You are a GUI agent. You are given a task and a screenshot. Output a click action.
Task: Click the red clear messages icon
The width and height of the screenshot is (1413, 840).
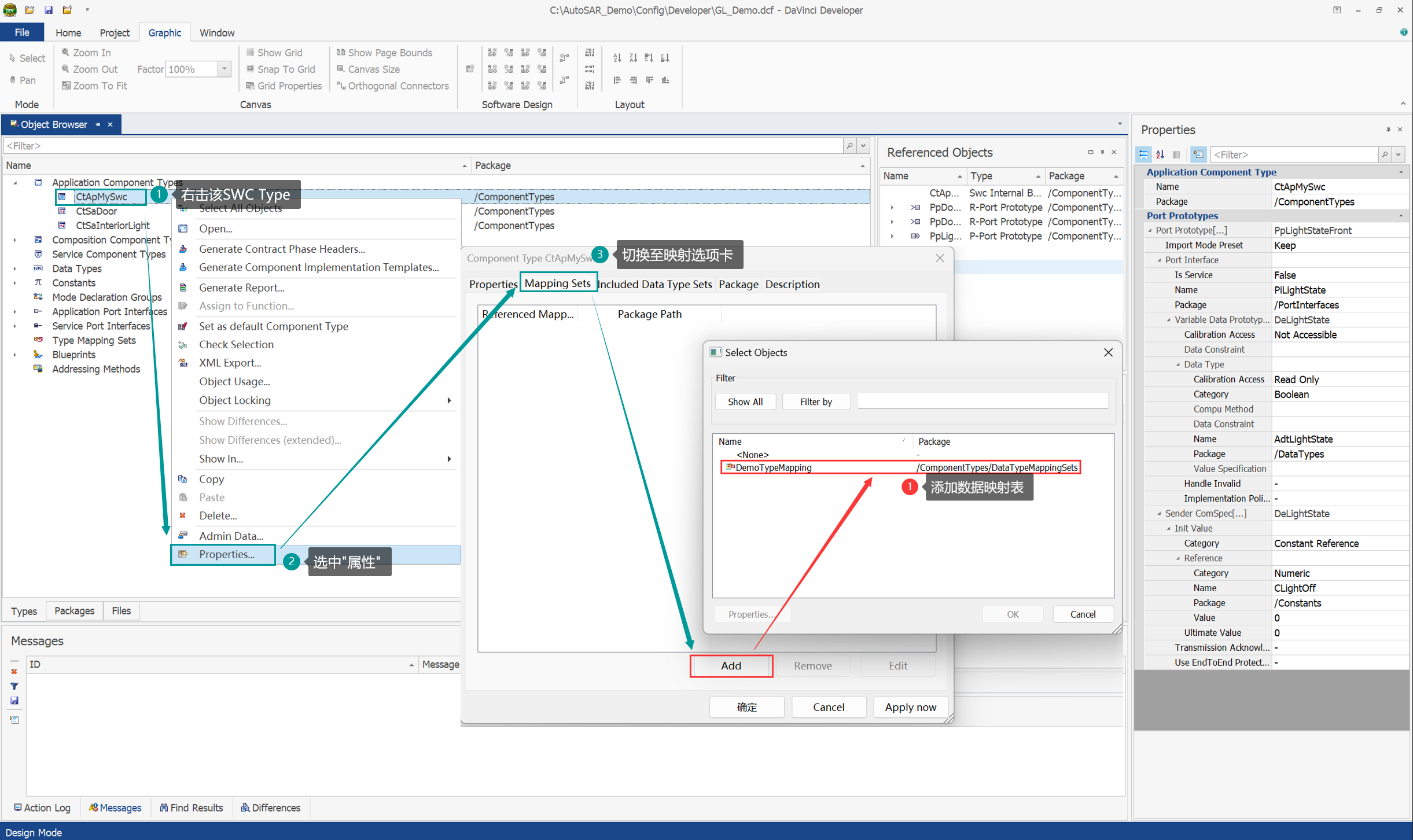point(14,672)
